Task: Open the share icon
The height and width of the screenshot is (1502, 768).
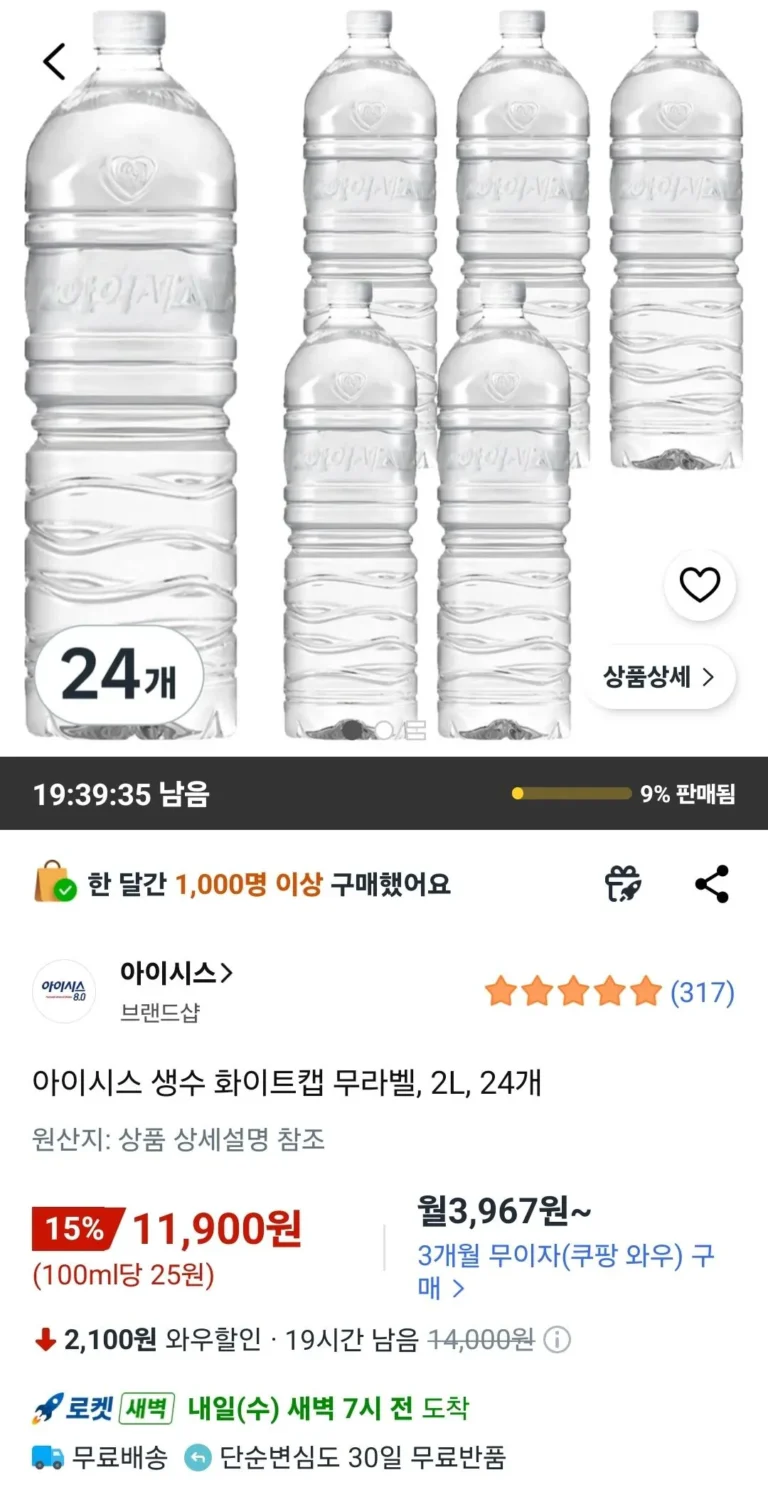Action: pyautogui.click(x=712, y=884)
